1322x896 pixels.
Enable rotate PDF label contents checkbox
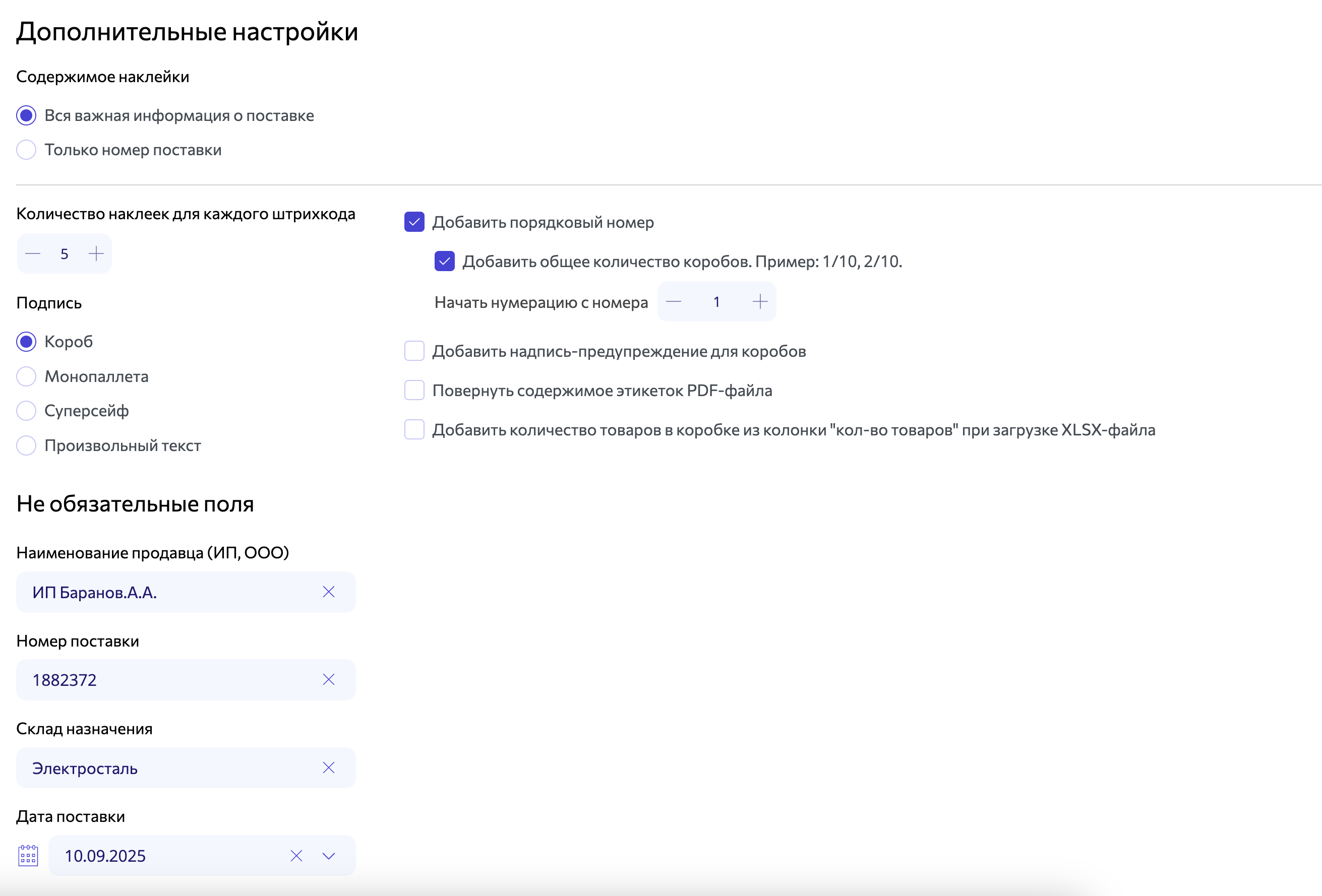click(413, 390)
